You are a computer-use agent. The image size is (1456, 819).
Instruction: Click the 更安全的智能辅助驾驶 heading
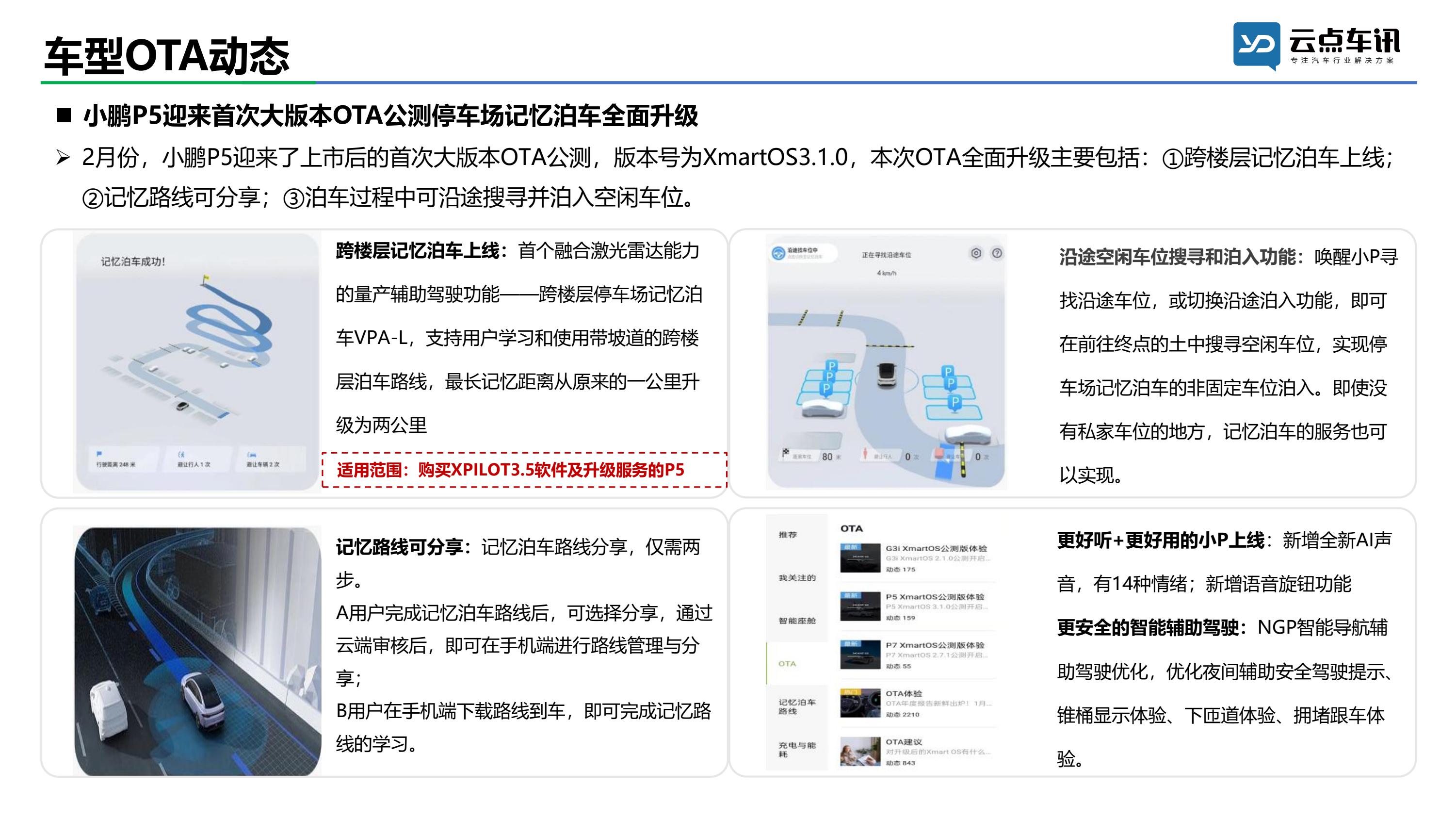(1148, 628)
